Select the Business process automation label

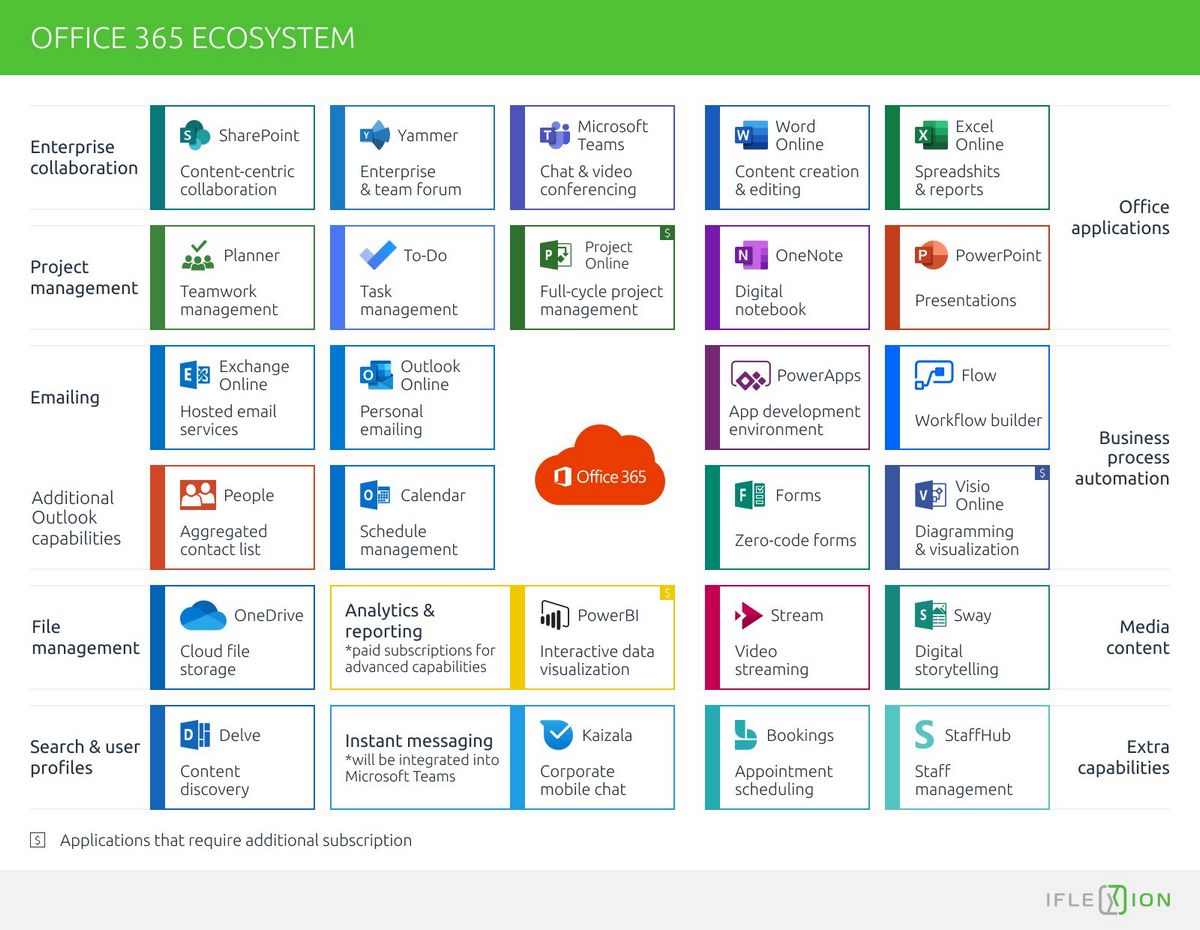(x=1122, y=458)
